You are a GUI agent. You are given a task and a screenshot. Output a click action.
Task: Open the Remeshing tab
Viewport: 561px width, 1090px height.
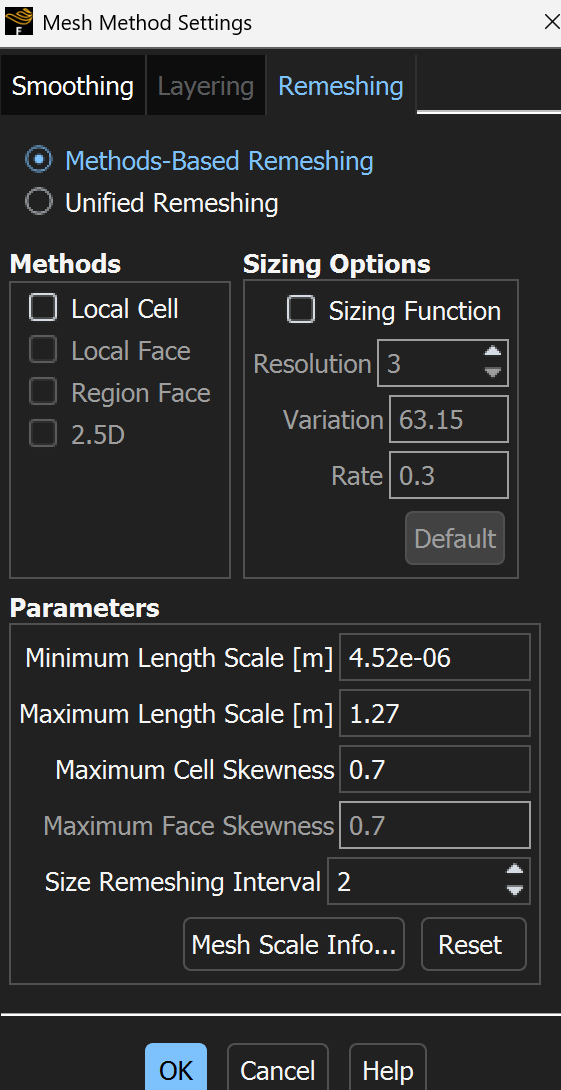pyautogui.click(x=341, y=86)
